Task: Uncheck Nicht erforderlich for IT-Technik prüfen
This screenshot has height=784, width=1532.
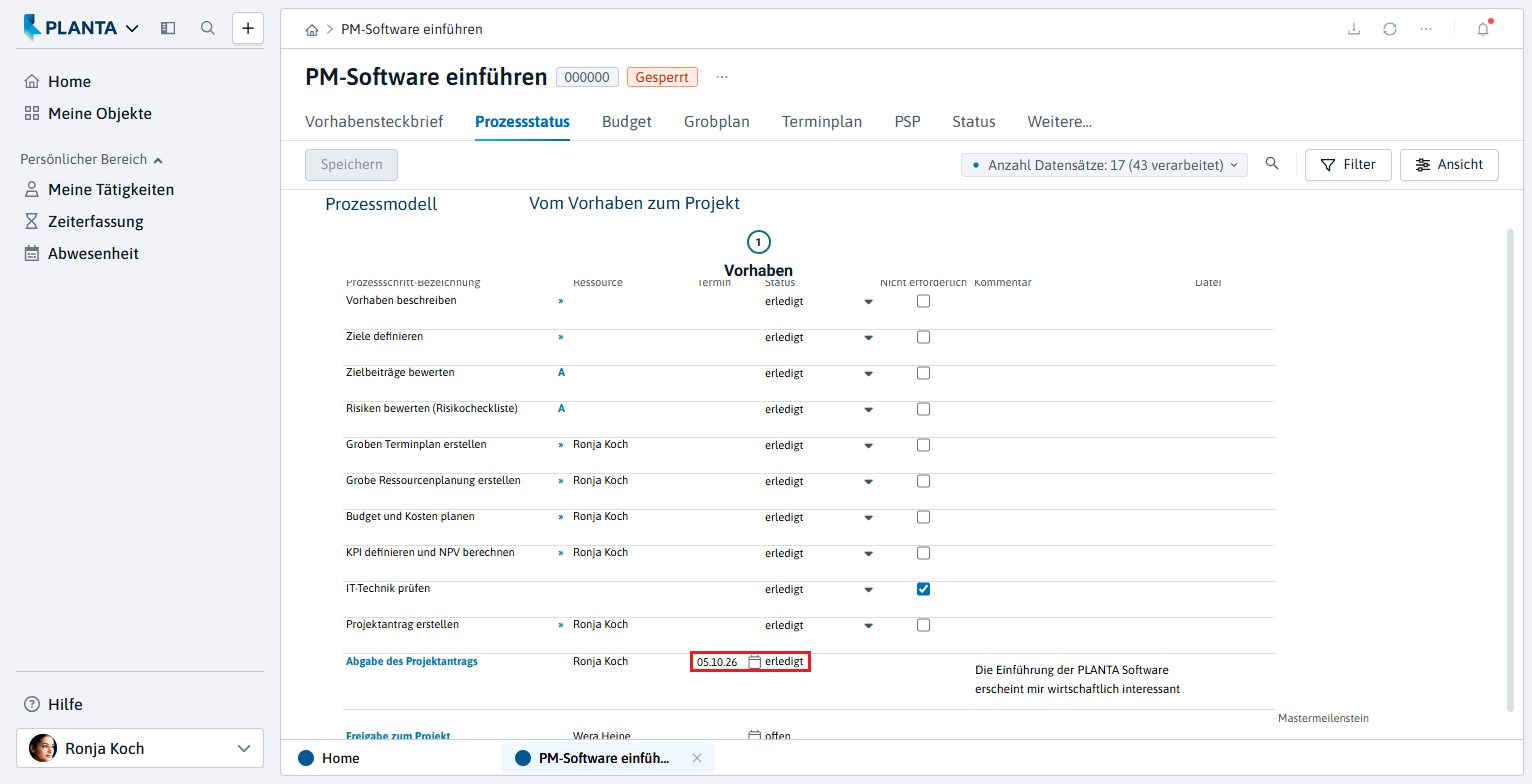Action: [924, 589]
